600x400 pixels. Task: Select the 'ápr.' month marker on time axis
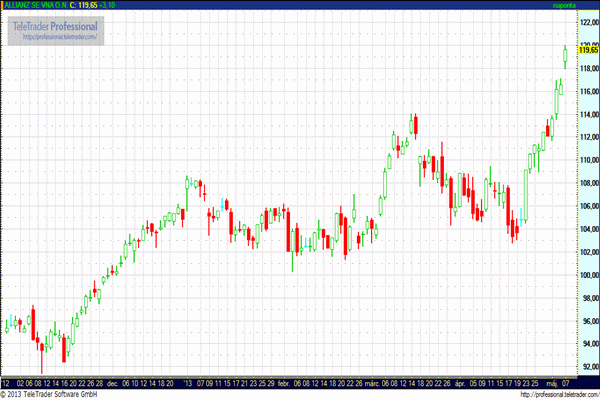460,382
